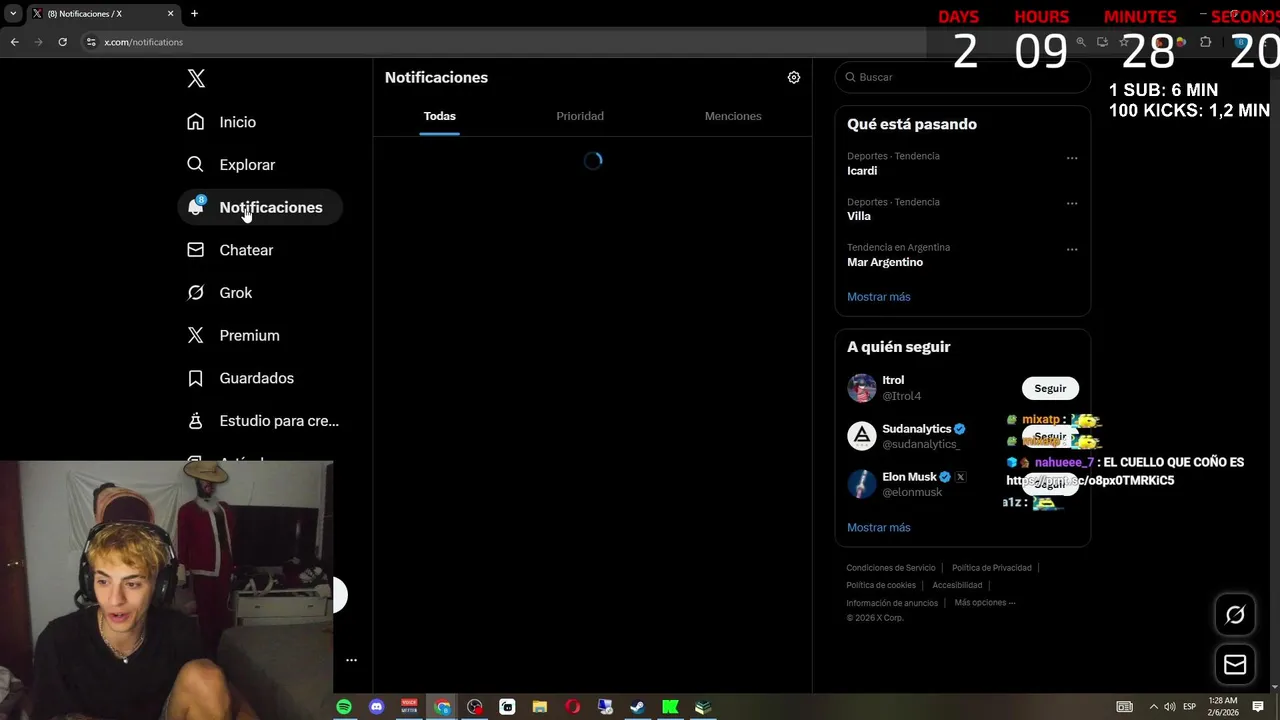Follow Itrol with the Seguir button
1280x720 pixels.
pyautogui.click(x=1050, y=388)
